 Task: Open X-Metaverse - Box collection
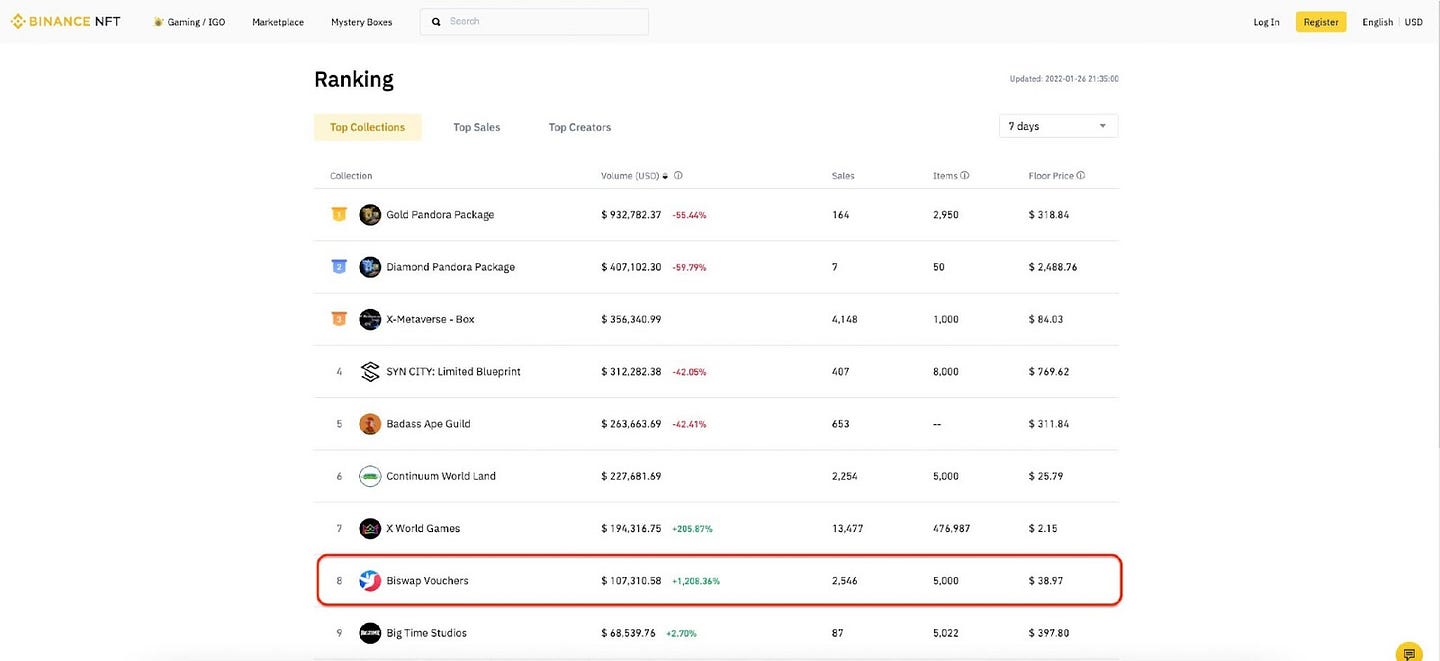tap(430, 319)
